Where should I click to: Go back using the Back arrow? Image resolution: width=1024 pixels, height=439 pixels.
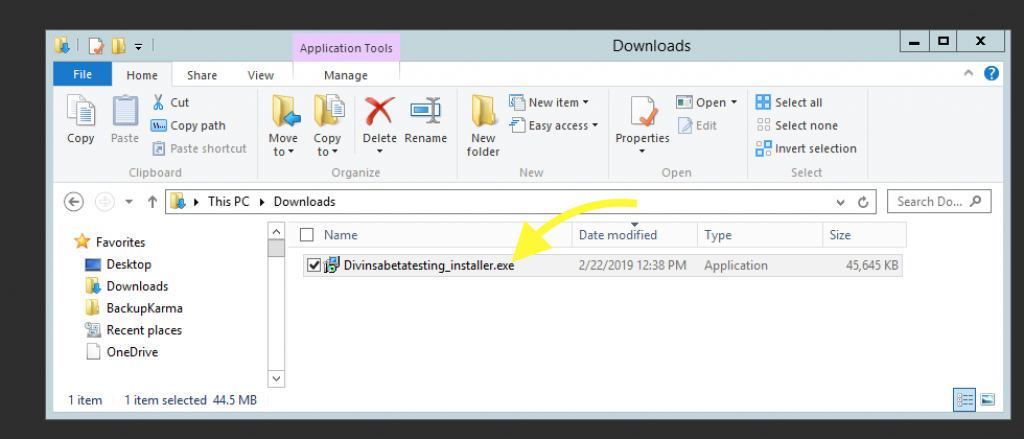pyautogui.click(x=73, y=202)
